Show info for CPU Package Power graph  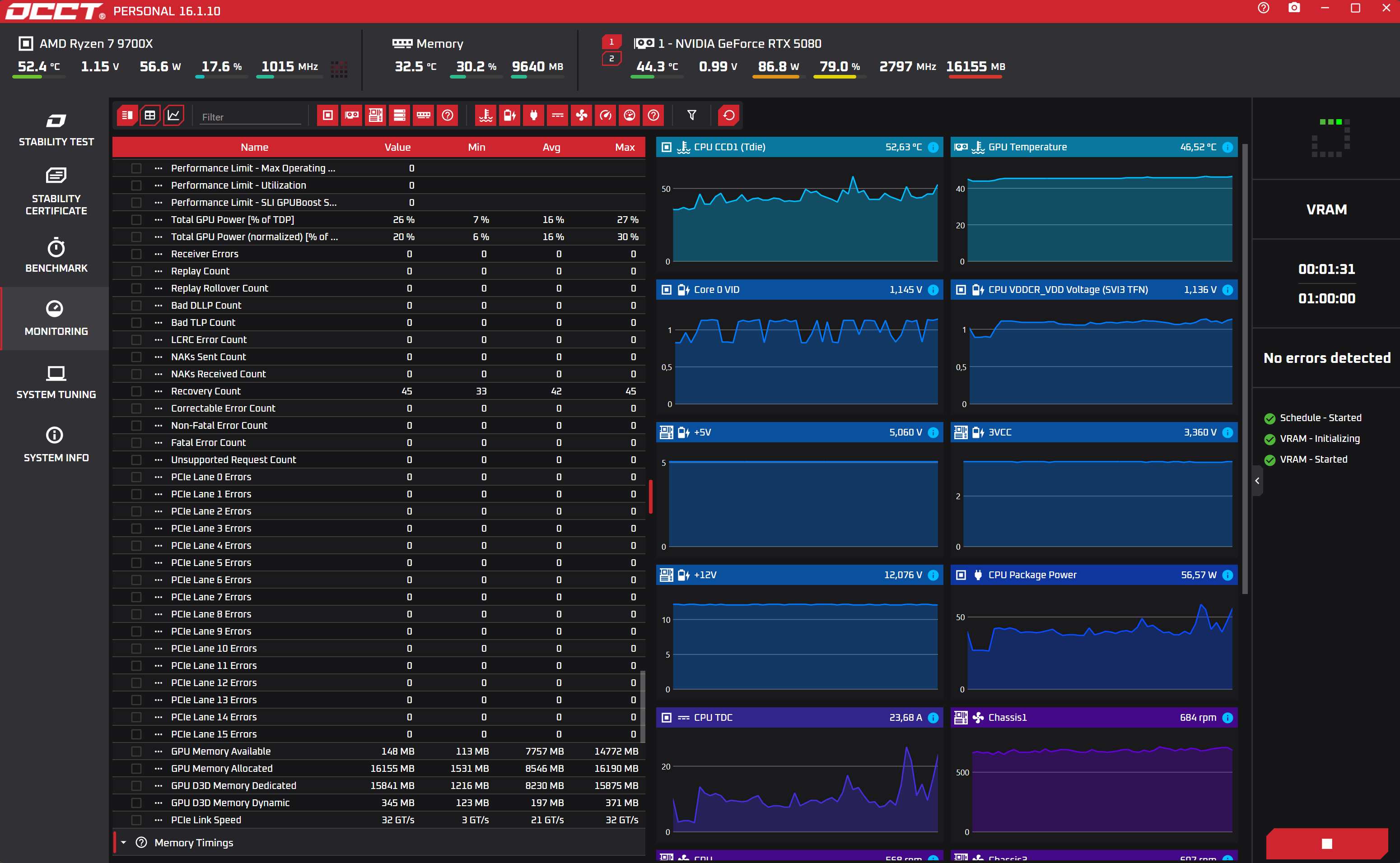pyautogui.click(x=1227, y=575)
